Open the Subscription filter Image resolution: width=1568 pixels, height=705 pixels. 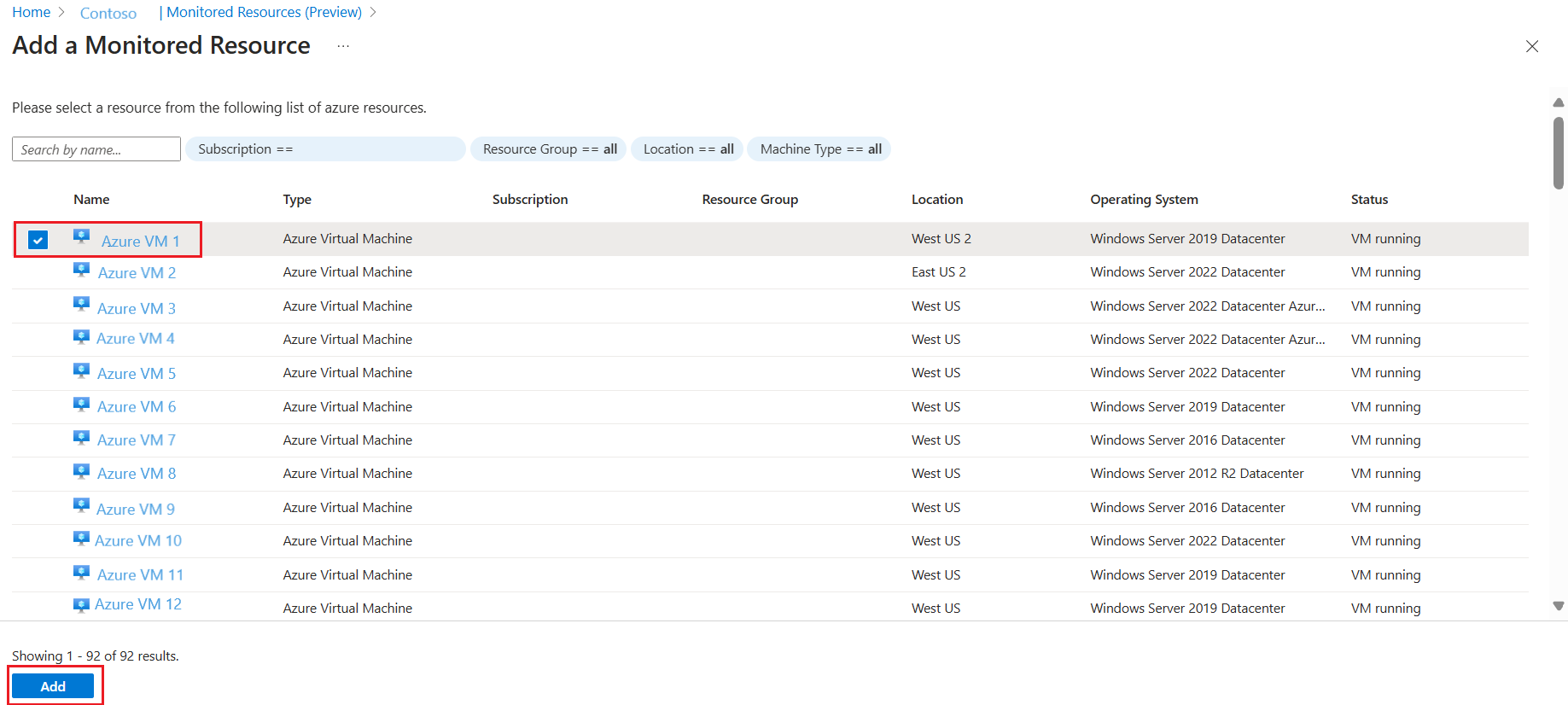point(325,149)
